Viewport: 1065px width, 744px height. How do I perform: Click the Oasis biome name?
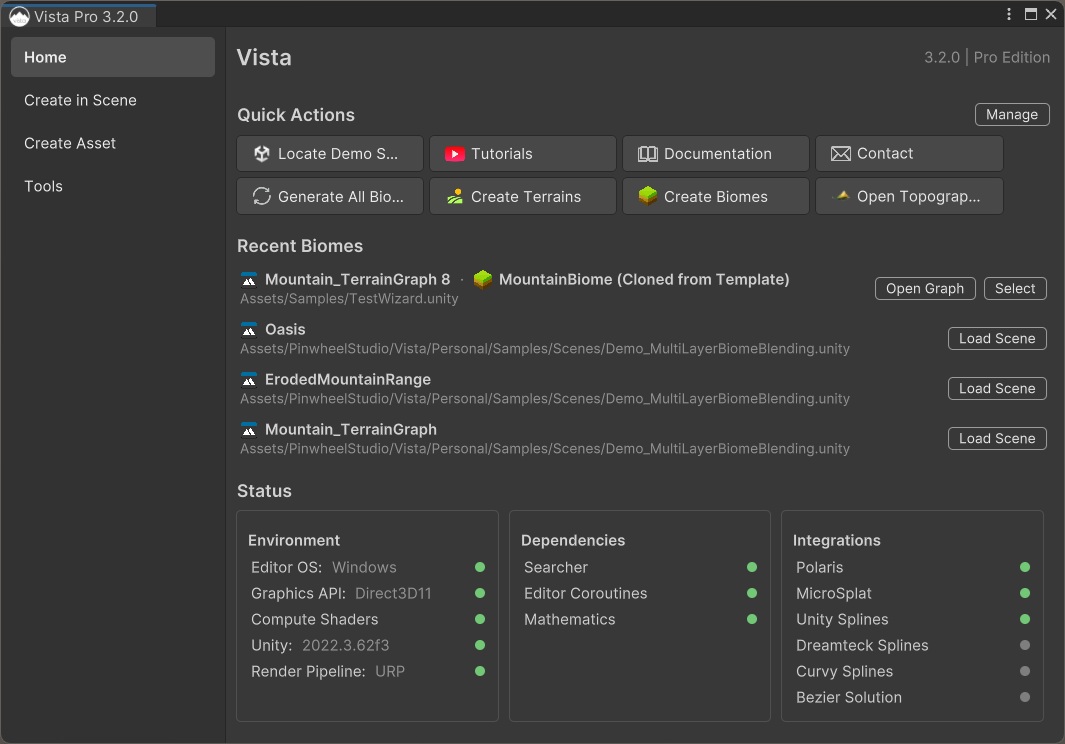(285, 330)
